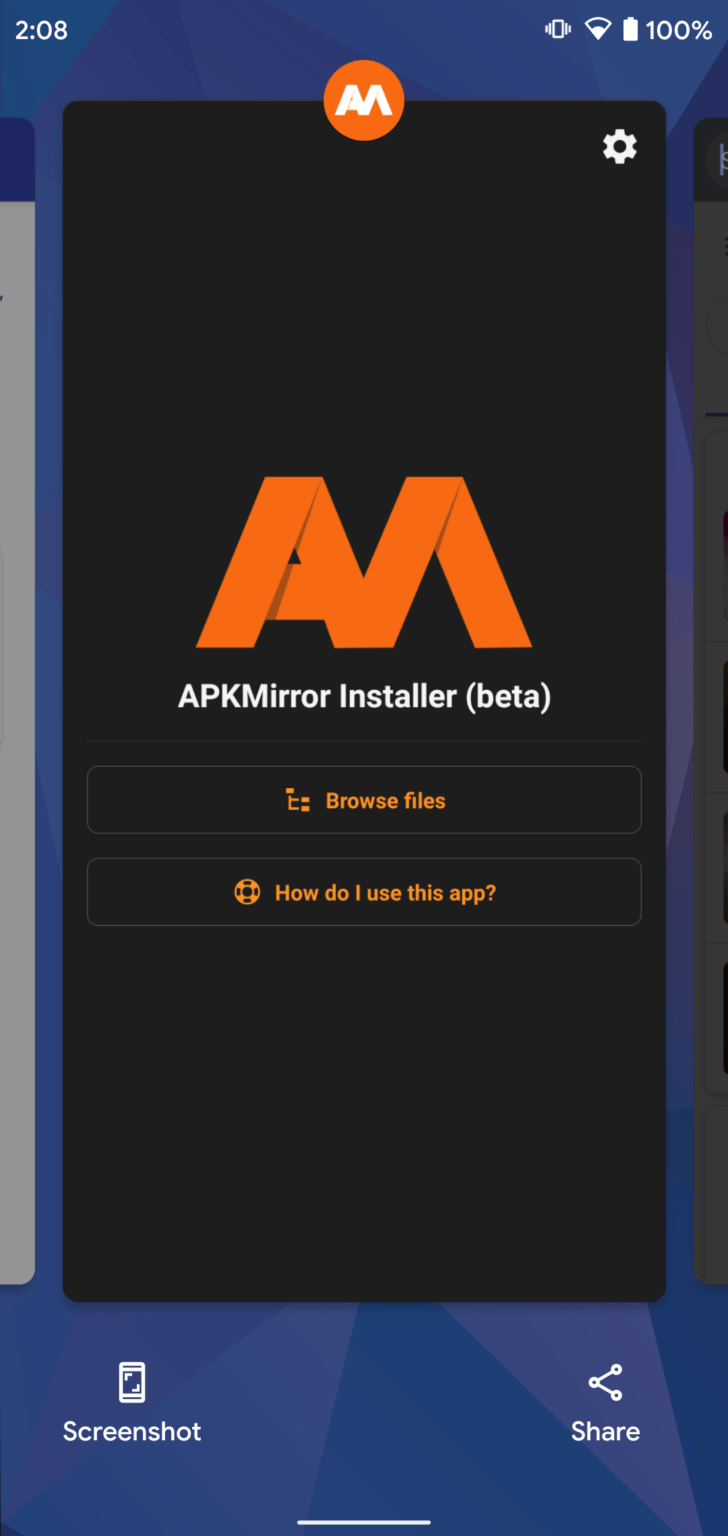Viewport: 728px width, 1536px height.
Task: Tap the Share icon
Action: (605, 1382)
